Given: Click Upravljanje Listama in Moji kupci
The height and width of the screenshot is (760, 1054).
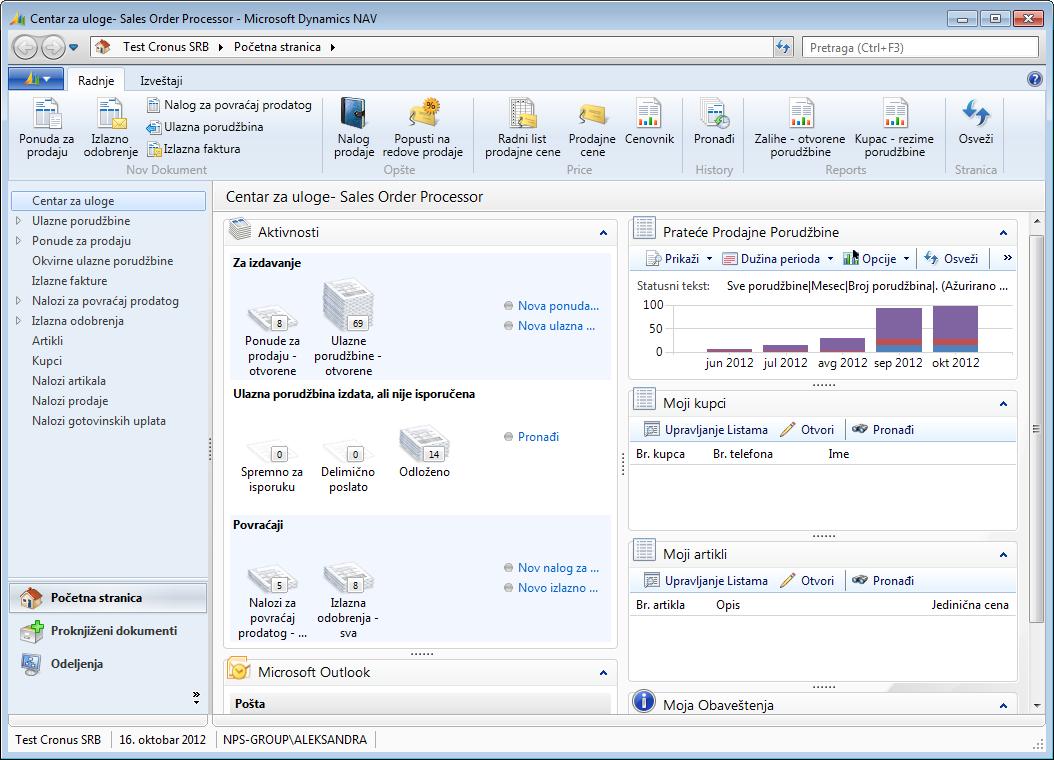Looking at the screenshot, I should [x=706, y=430].
